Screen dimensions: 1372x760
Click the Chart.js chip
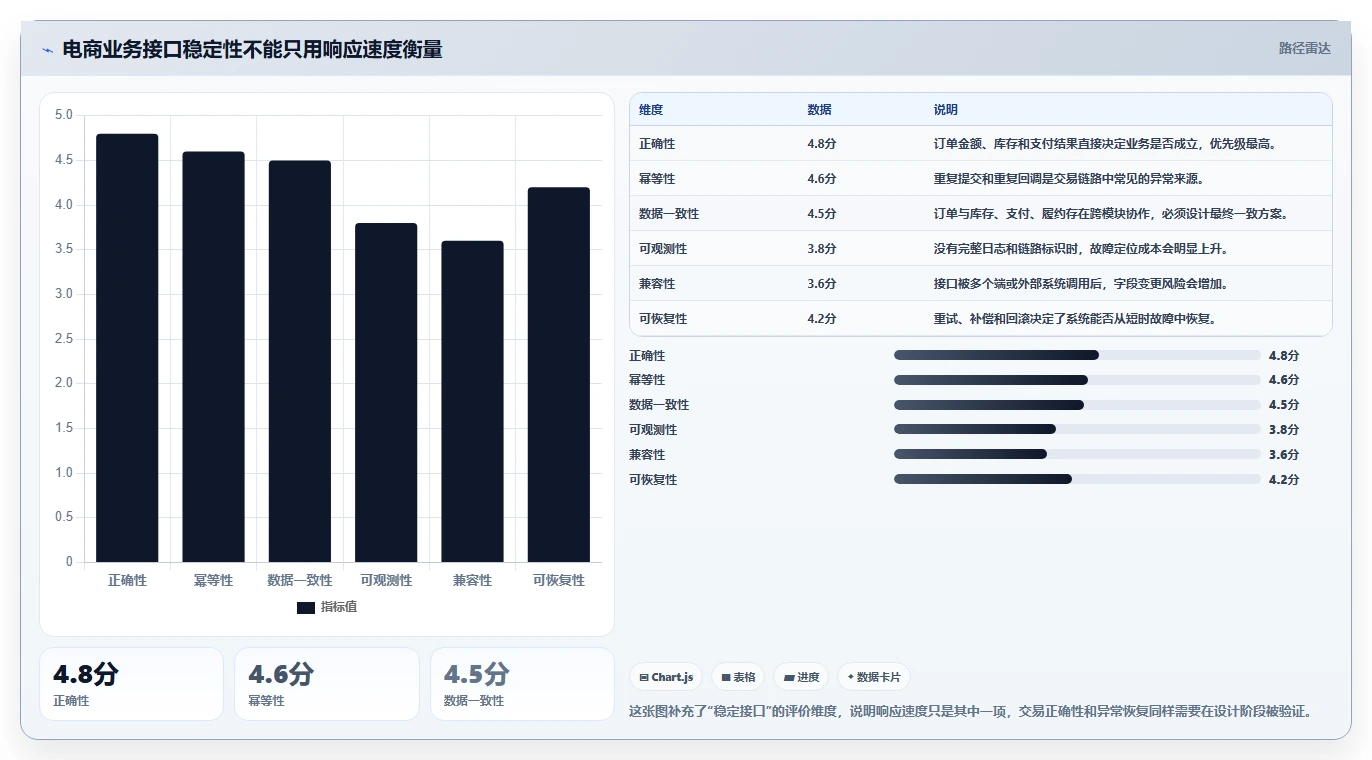point(666,677)
